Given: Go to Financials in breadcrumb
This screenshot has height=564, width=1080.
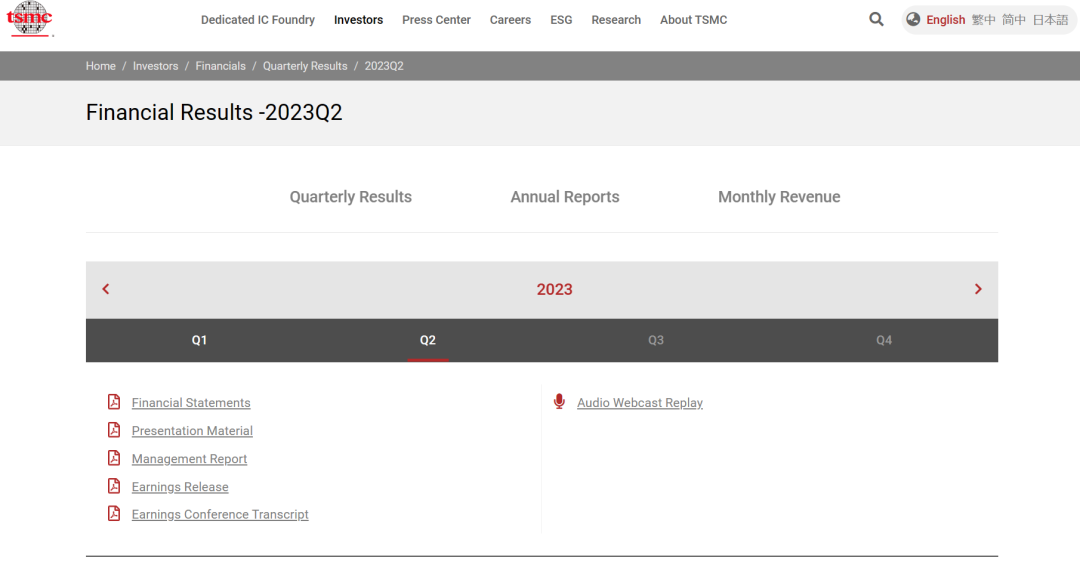Looking at the screenshot, I should (x=220, y=66).
